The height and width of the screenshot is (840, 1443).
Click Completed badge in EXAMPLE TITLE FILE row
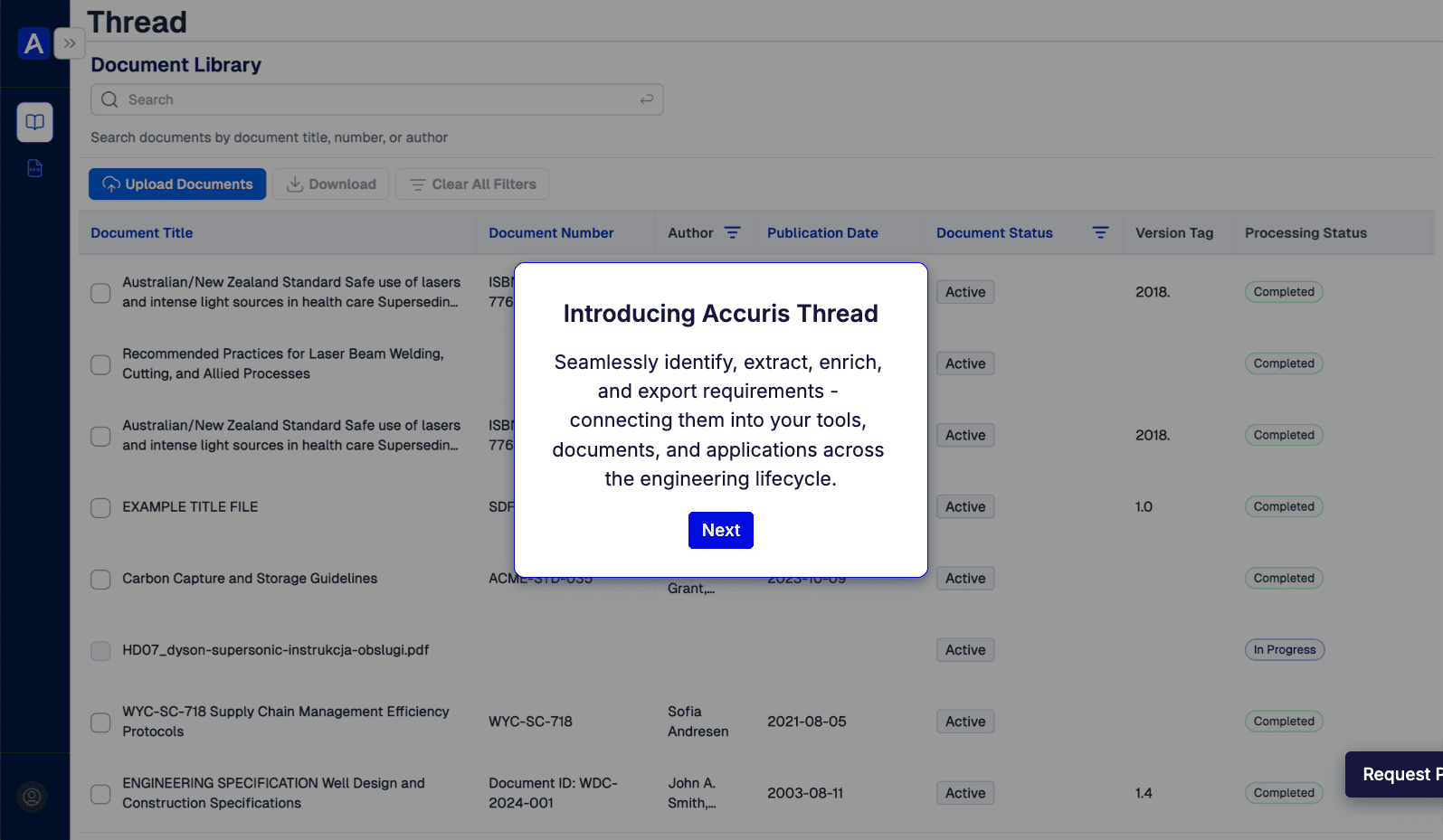pos(1284,507)
